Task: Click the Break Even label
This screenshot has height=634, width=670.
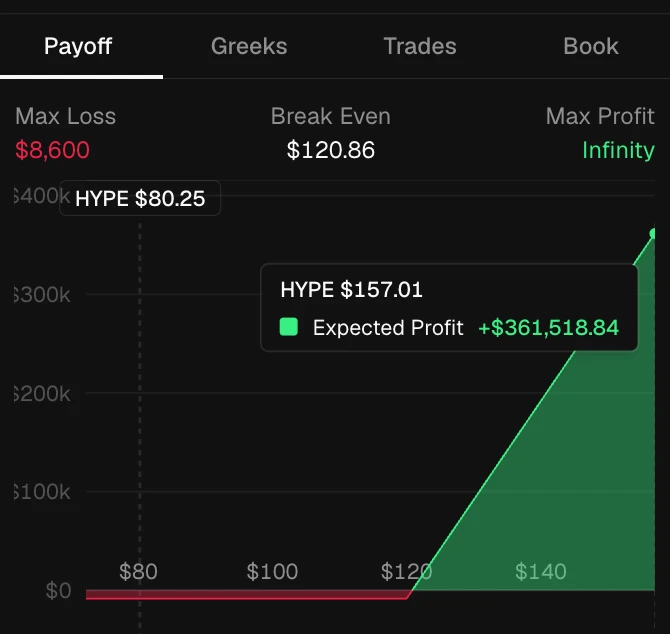Action: (331, 116)
